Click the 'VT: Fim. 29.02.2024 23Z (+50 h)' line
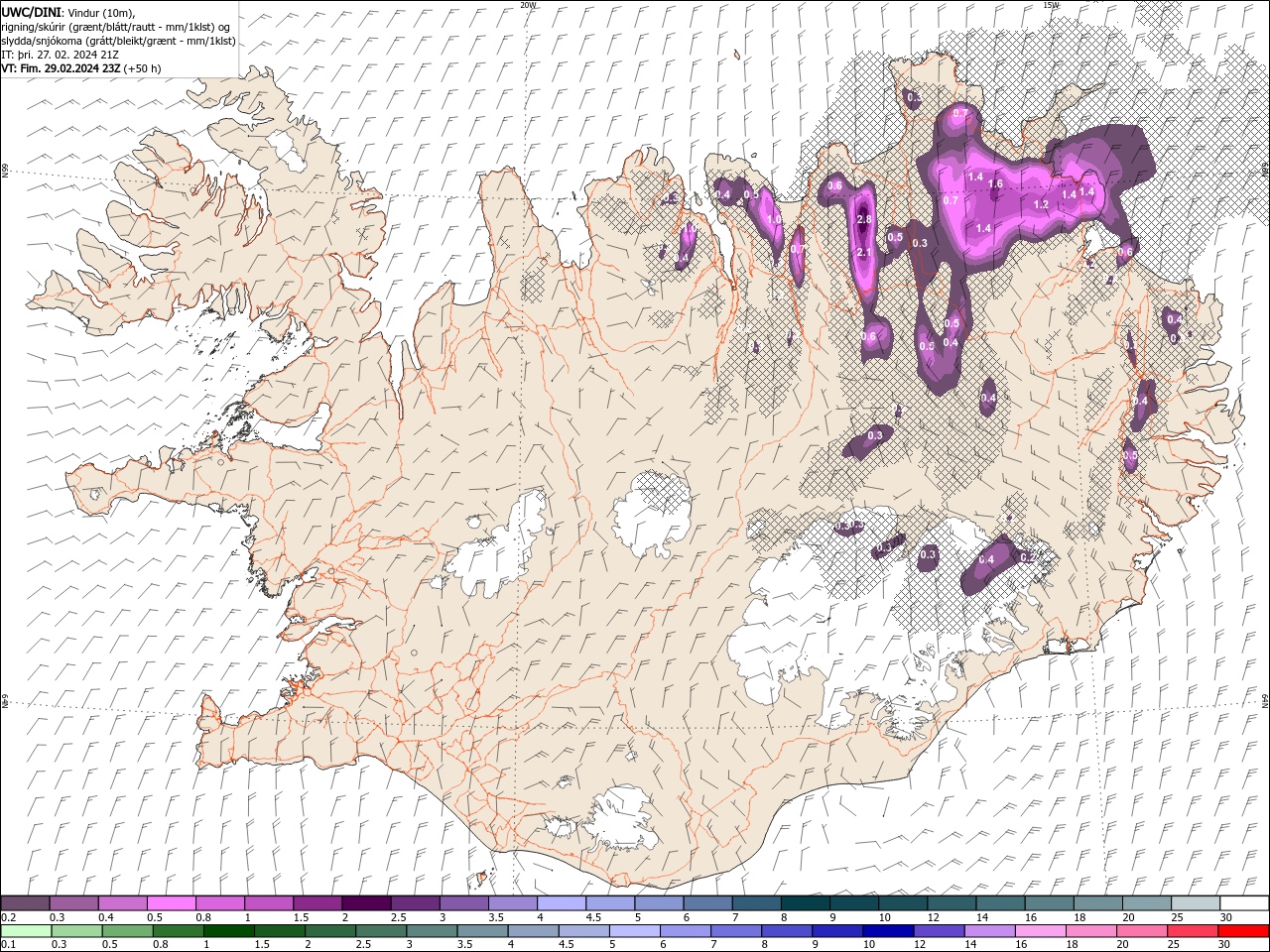 point(81,68)
